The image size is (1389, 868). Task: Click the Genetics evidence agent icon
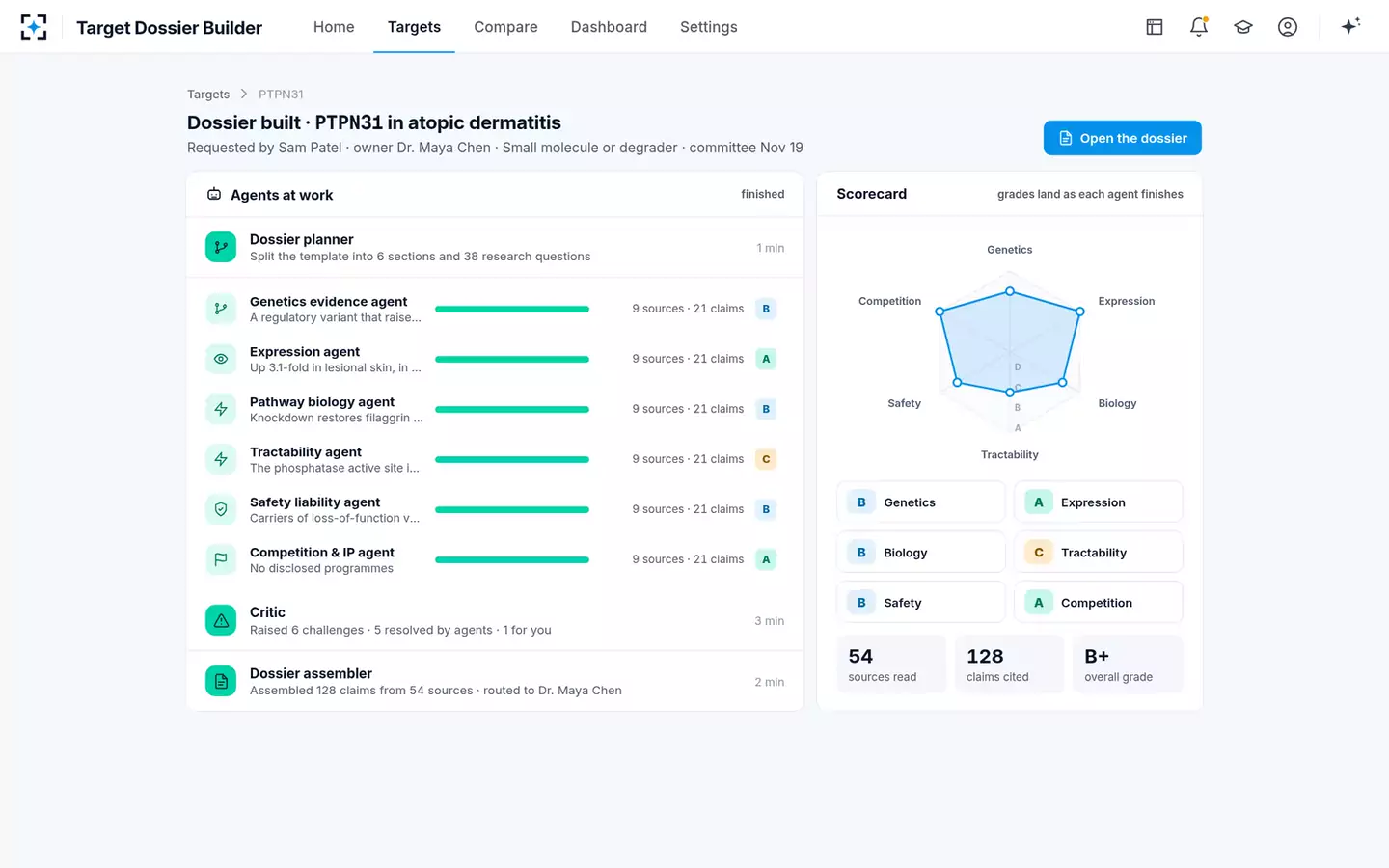pyautogui.click(x=221, y=309)
